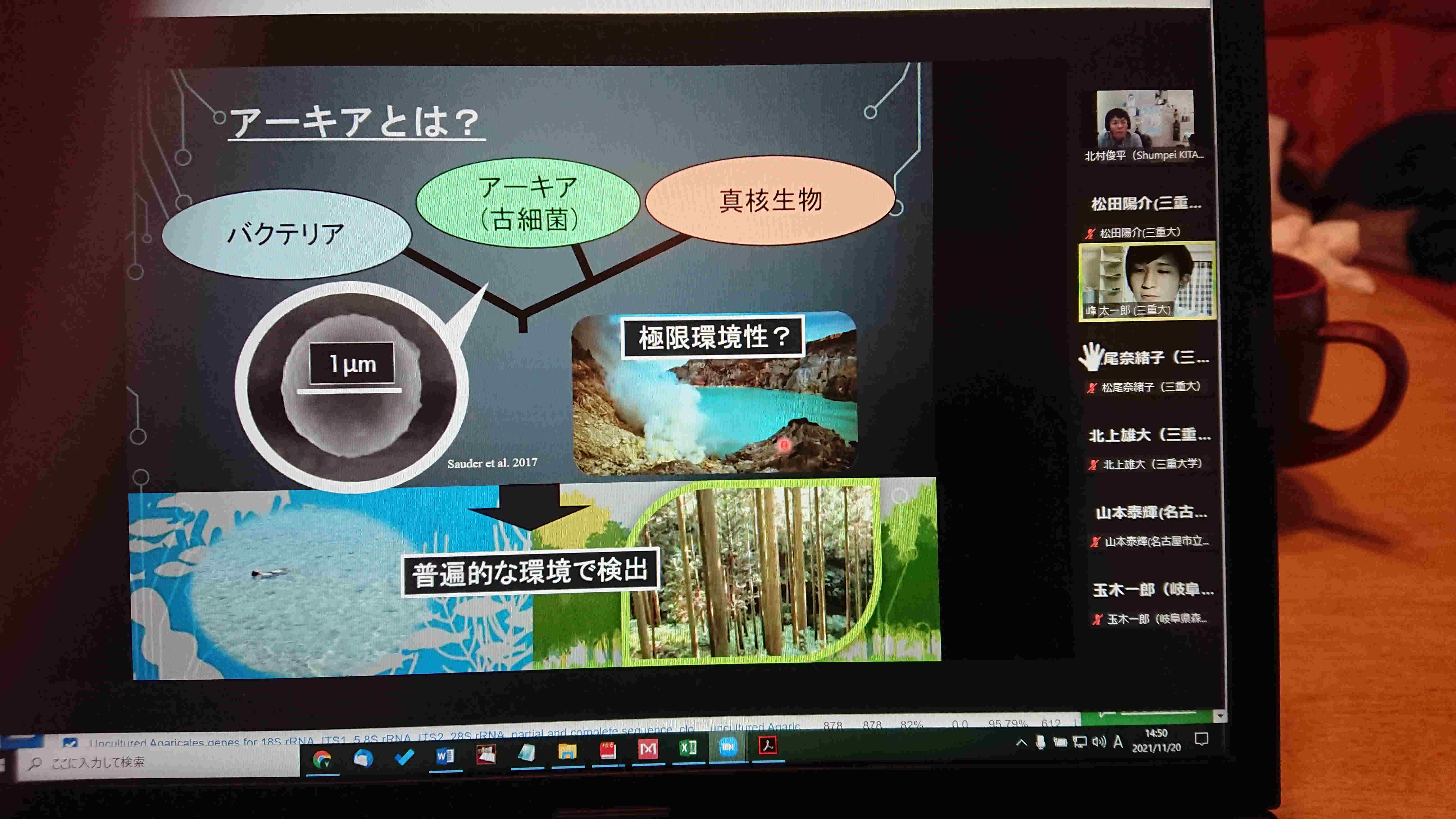The width and height of the screenshot is (1456, 819).
Task: Open the volume tray icon
Action: coord(1099,741)
